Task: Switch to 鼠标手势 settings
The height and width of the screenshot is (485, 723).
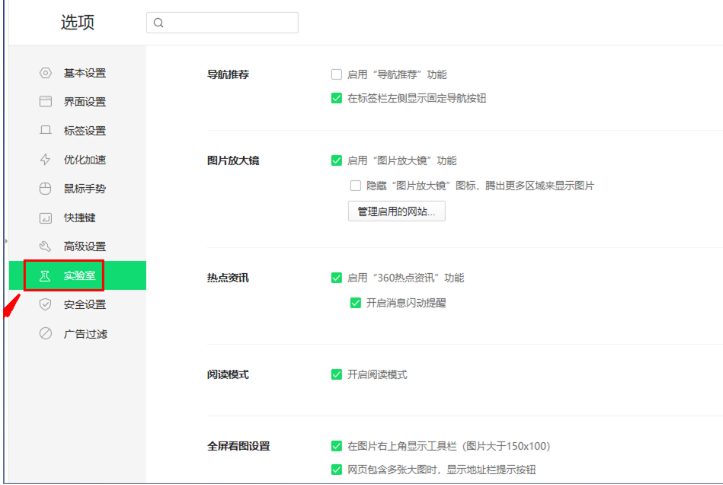Action: [77, 189]
